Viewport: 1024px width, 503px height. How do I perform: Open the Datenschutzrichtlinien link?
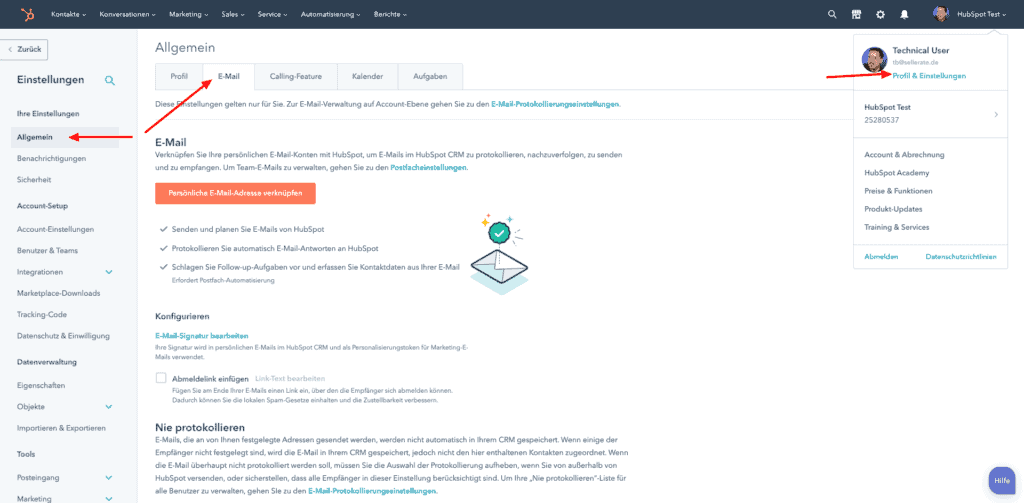tap(961, 257)
